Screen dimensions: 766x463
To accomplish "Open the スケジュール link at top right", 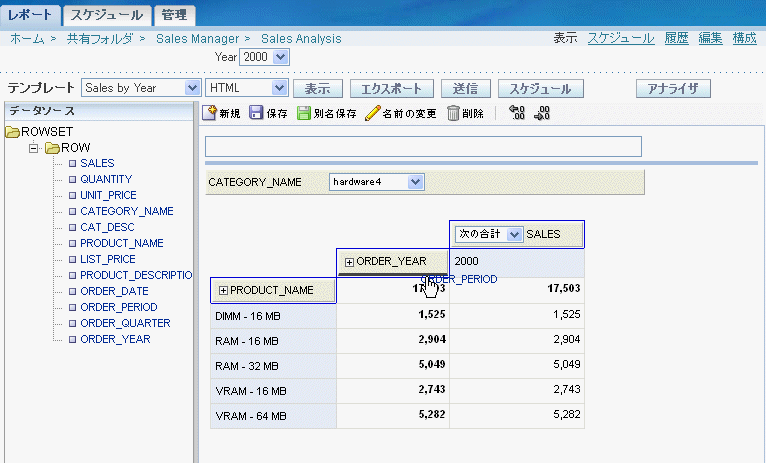I will click(620, 38).
